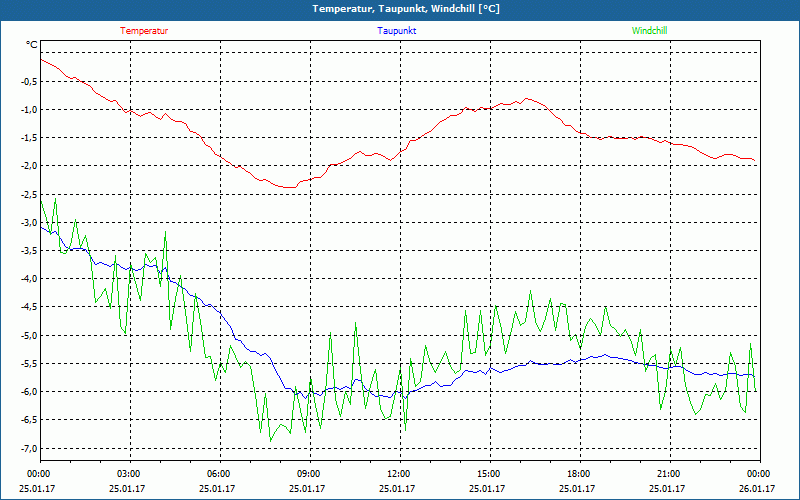The height and width of the screenshot is (500, 800).
Task: Click the -6,0 y-axis label
Action: click(x=29, y=392)
